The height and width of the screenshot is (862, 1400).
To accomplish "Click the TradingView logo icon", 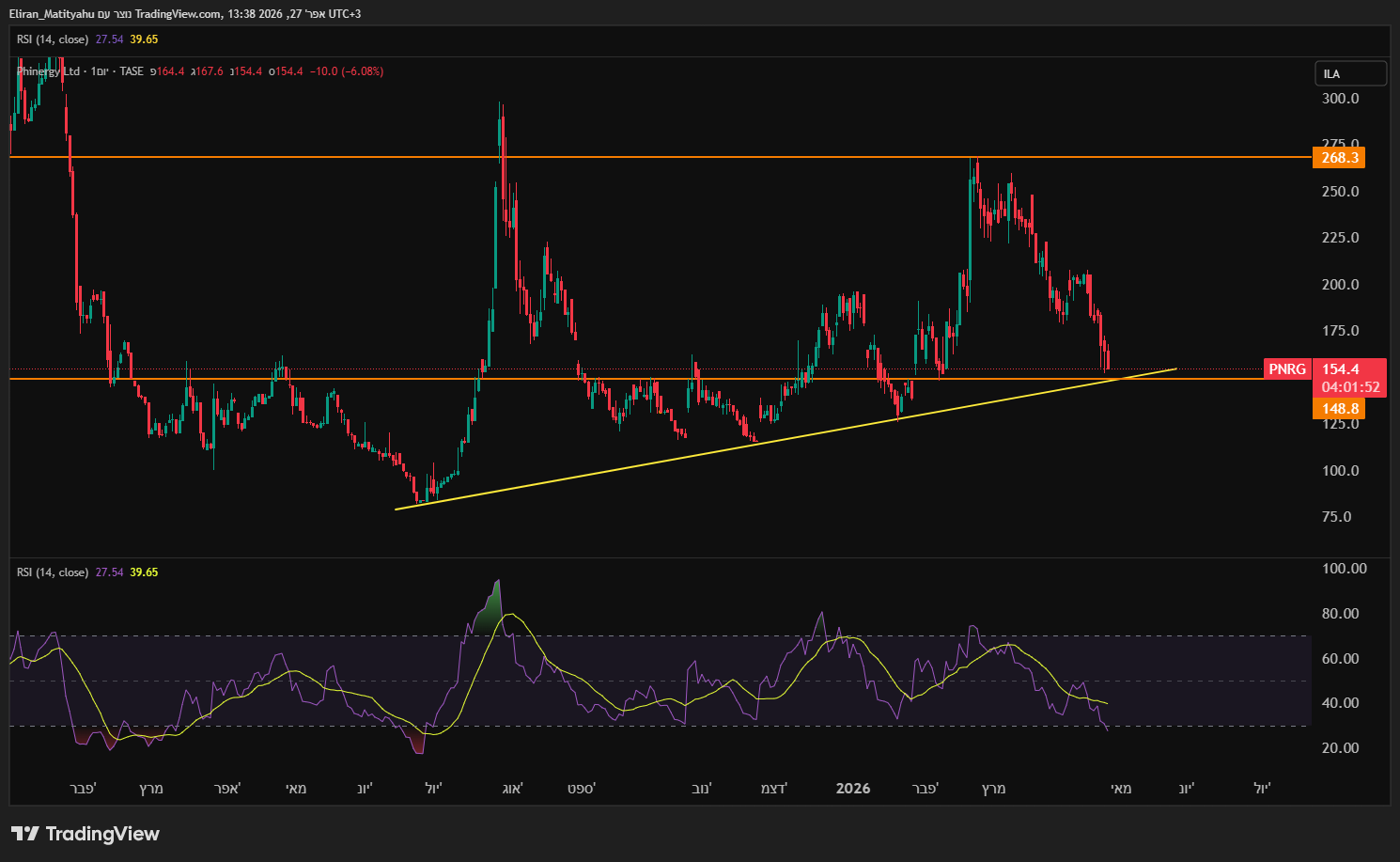I will 25,834.
